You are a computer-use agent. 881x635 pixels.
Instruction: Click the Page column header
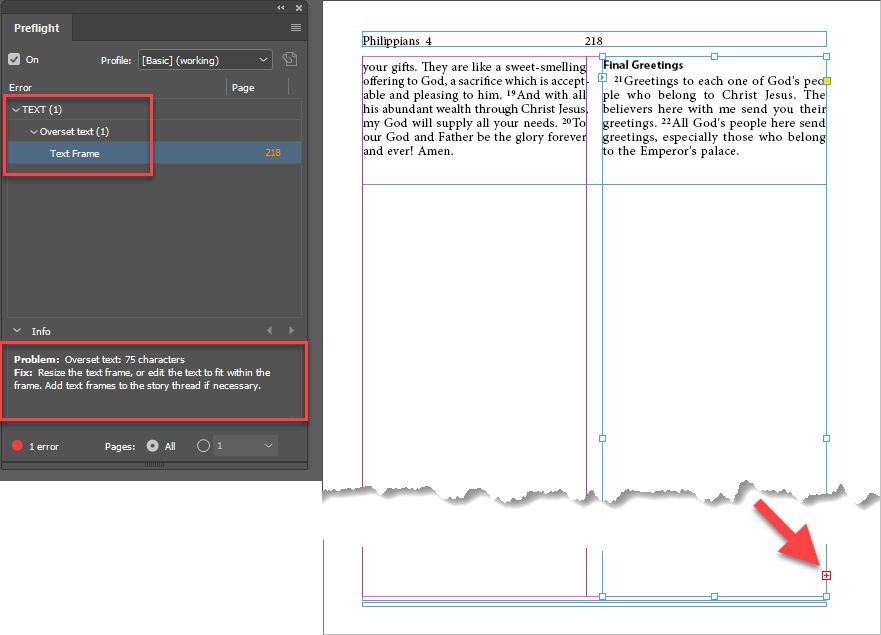coord(243,88)
